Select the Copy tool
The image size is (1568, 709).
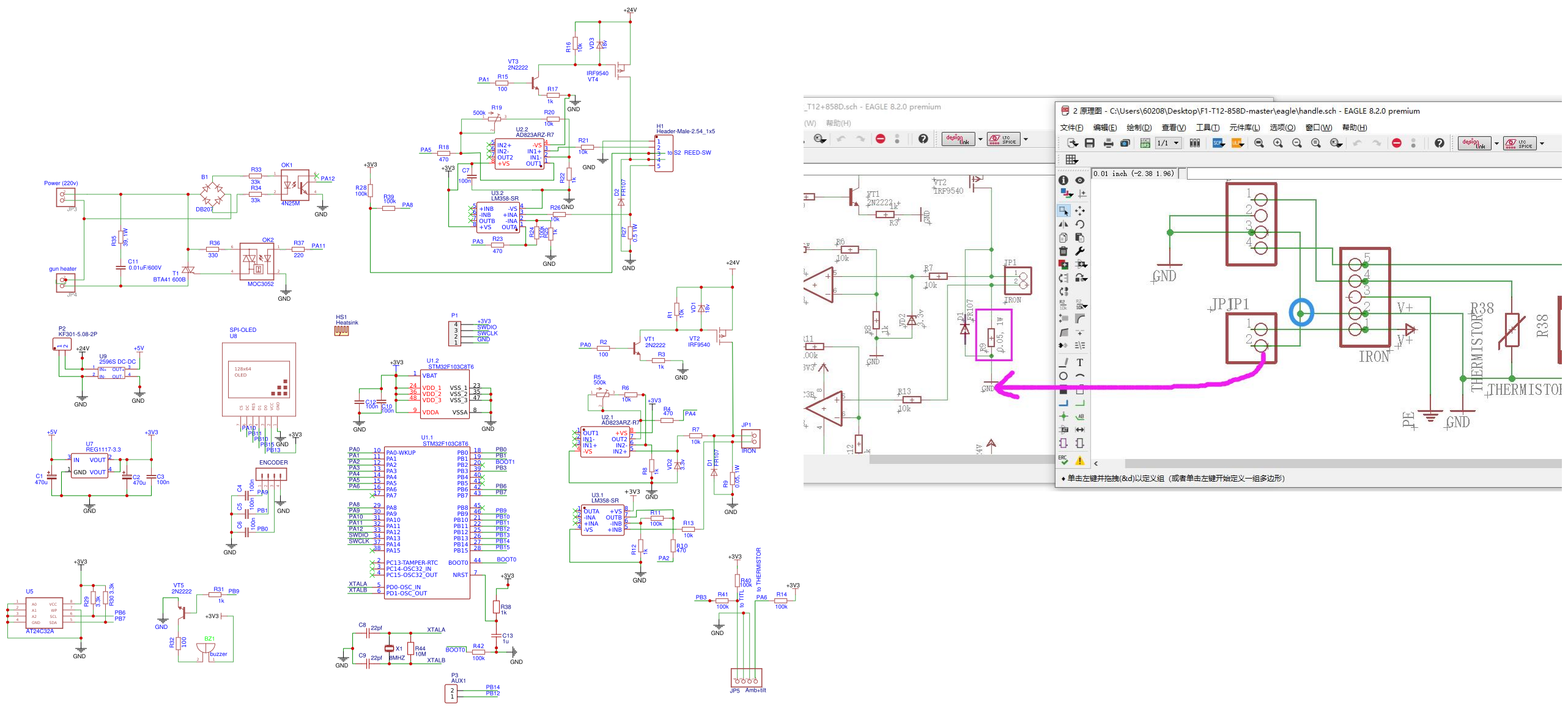coord(1062,238)
